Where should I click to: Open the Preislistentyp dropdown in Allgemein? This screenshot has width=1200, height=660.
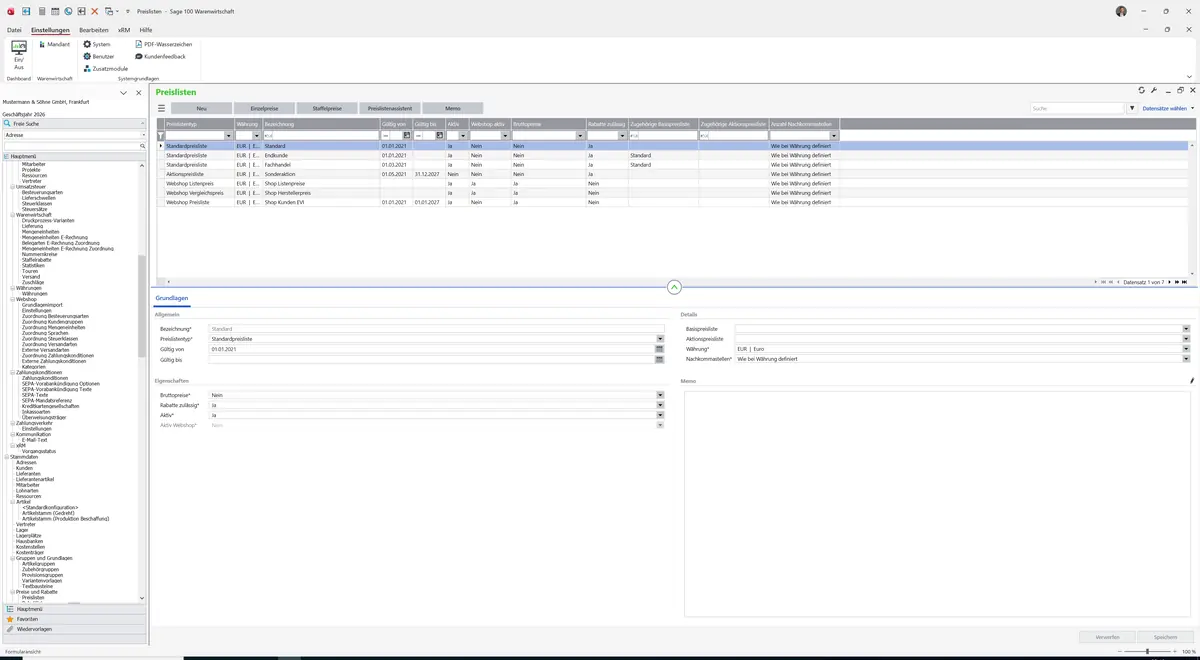[x=660, y=339]
